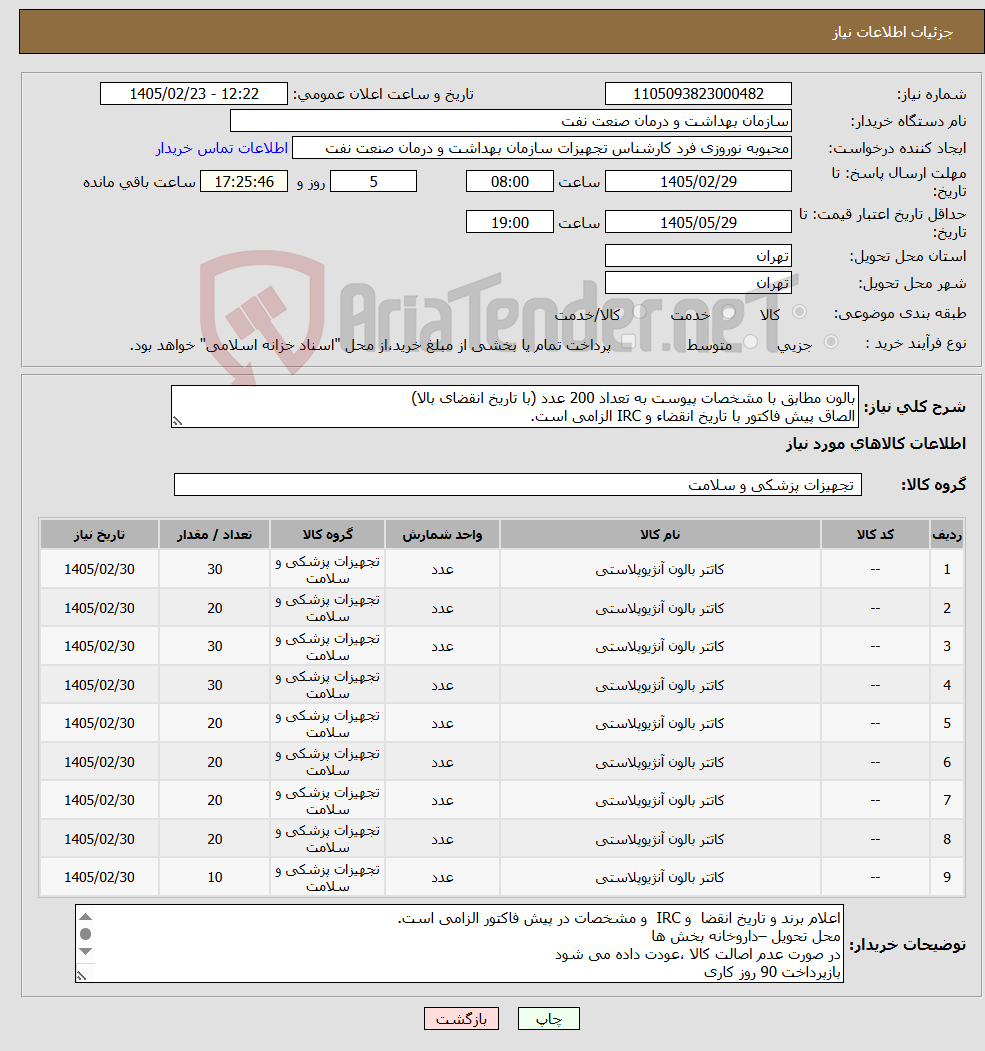Click the شماره نیاز number field

click(698, 94)
